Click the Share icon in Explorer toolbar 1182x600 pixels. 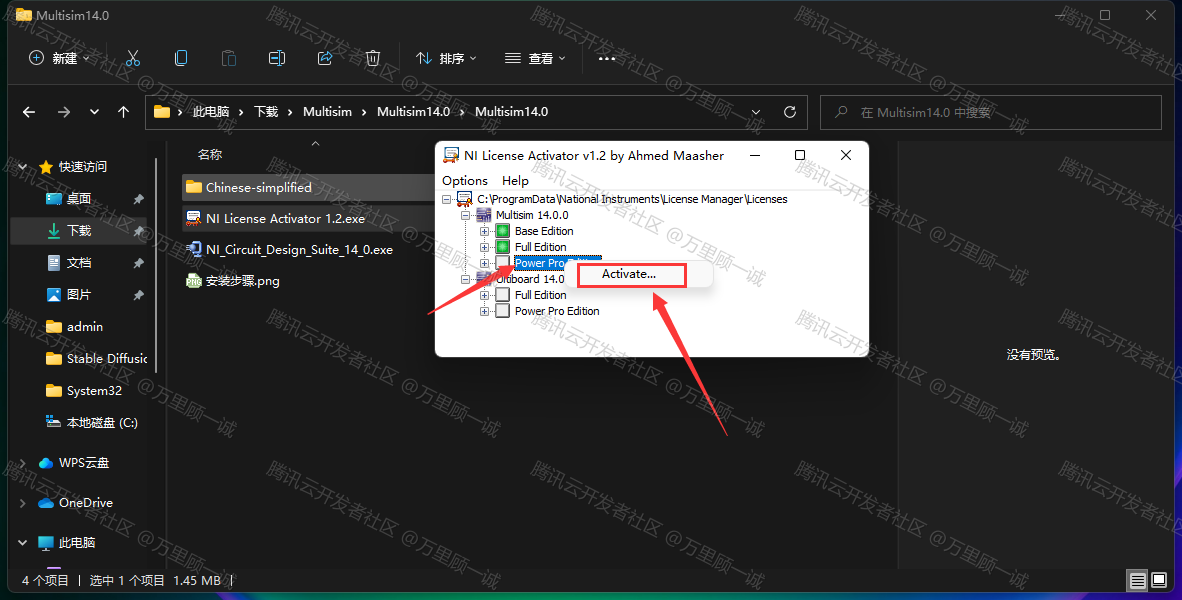click(325, 58)
